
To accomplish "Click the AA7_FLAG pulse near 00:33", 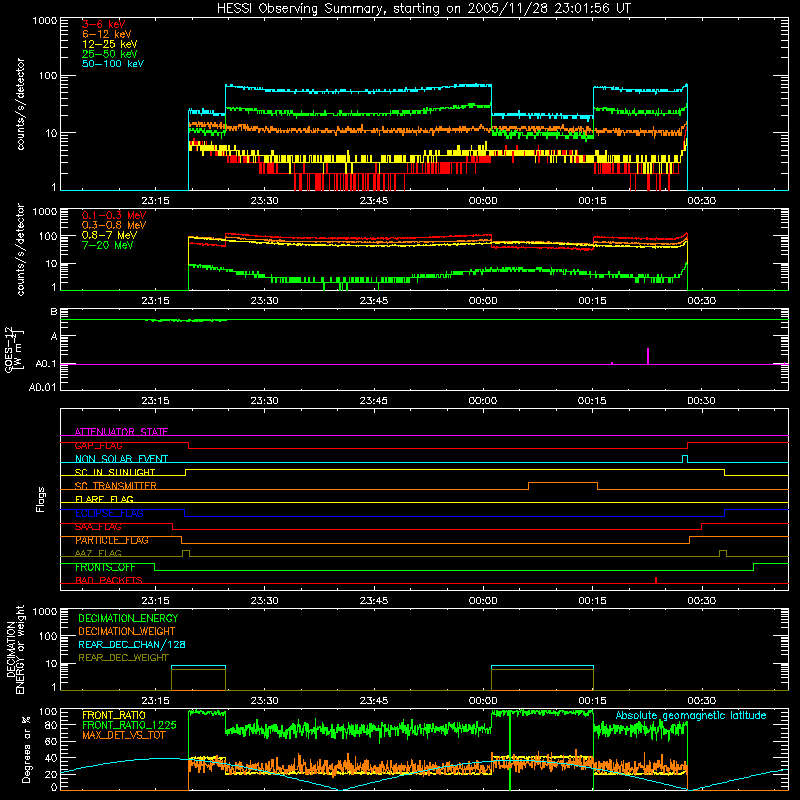I will point(722,553).
